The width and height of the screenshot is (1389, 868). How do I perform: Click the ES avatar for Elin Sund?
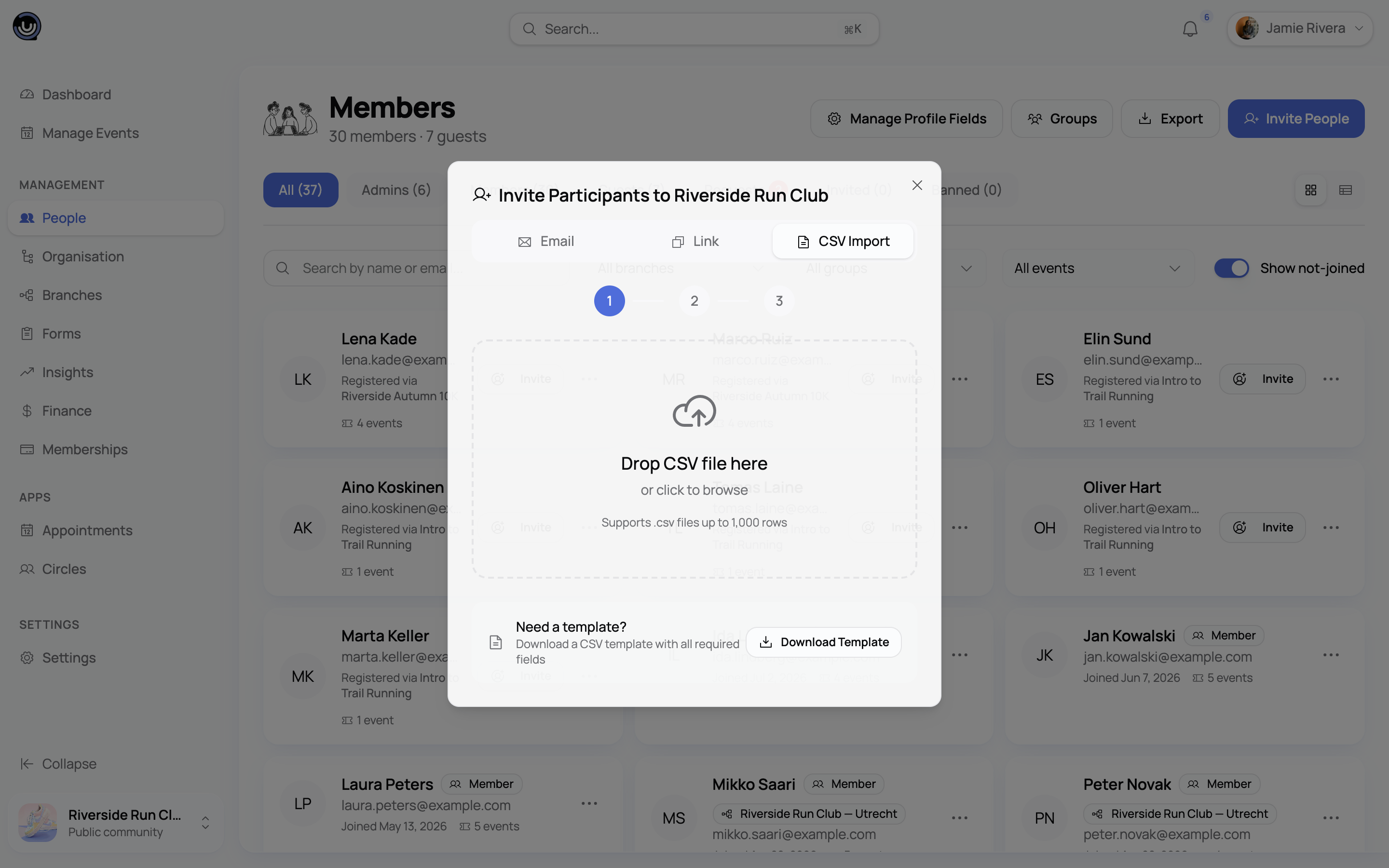point(1045,380)
